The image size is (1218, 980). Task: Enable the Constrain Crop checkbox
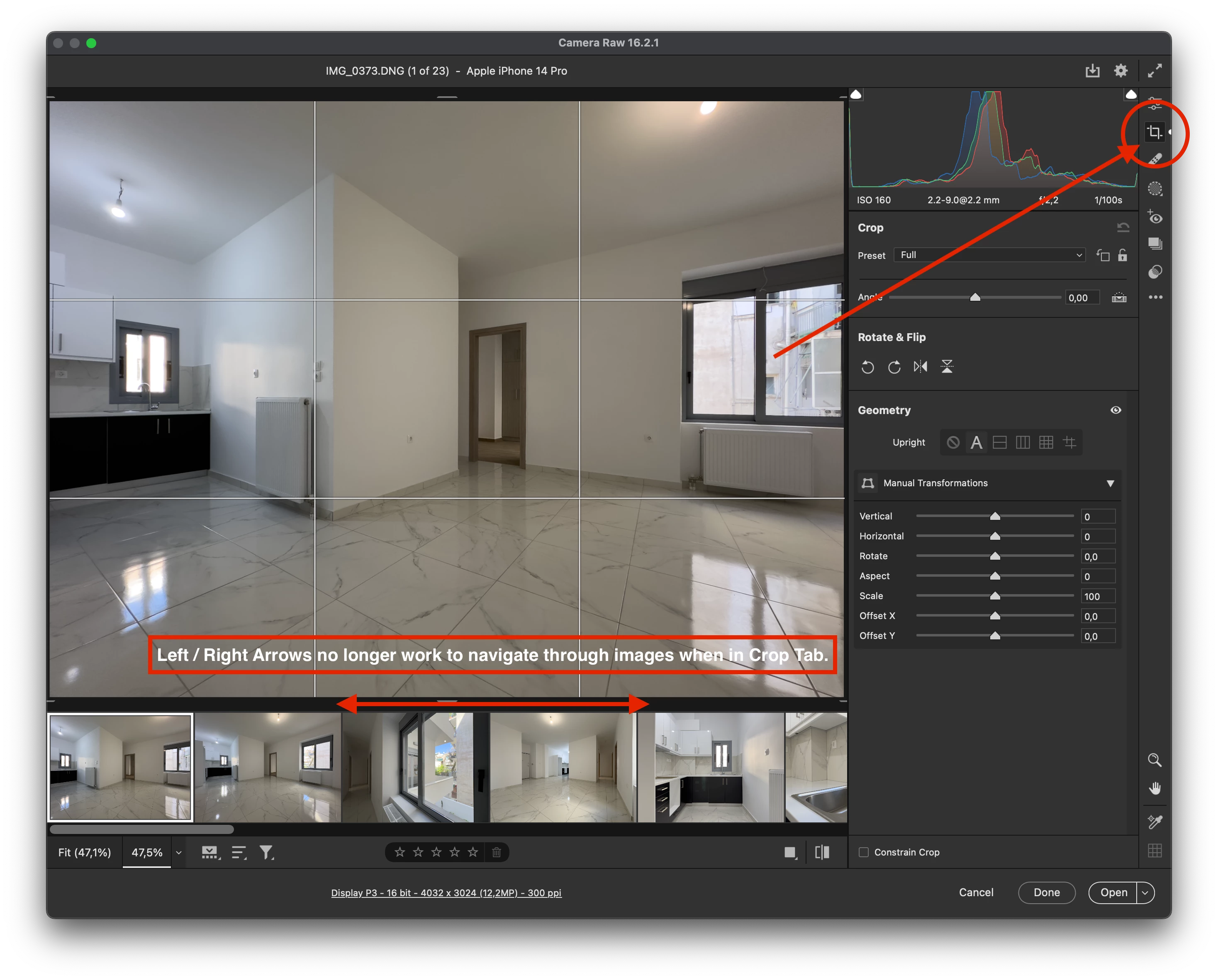click(864, 852)
